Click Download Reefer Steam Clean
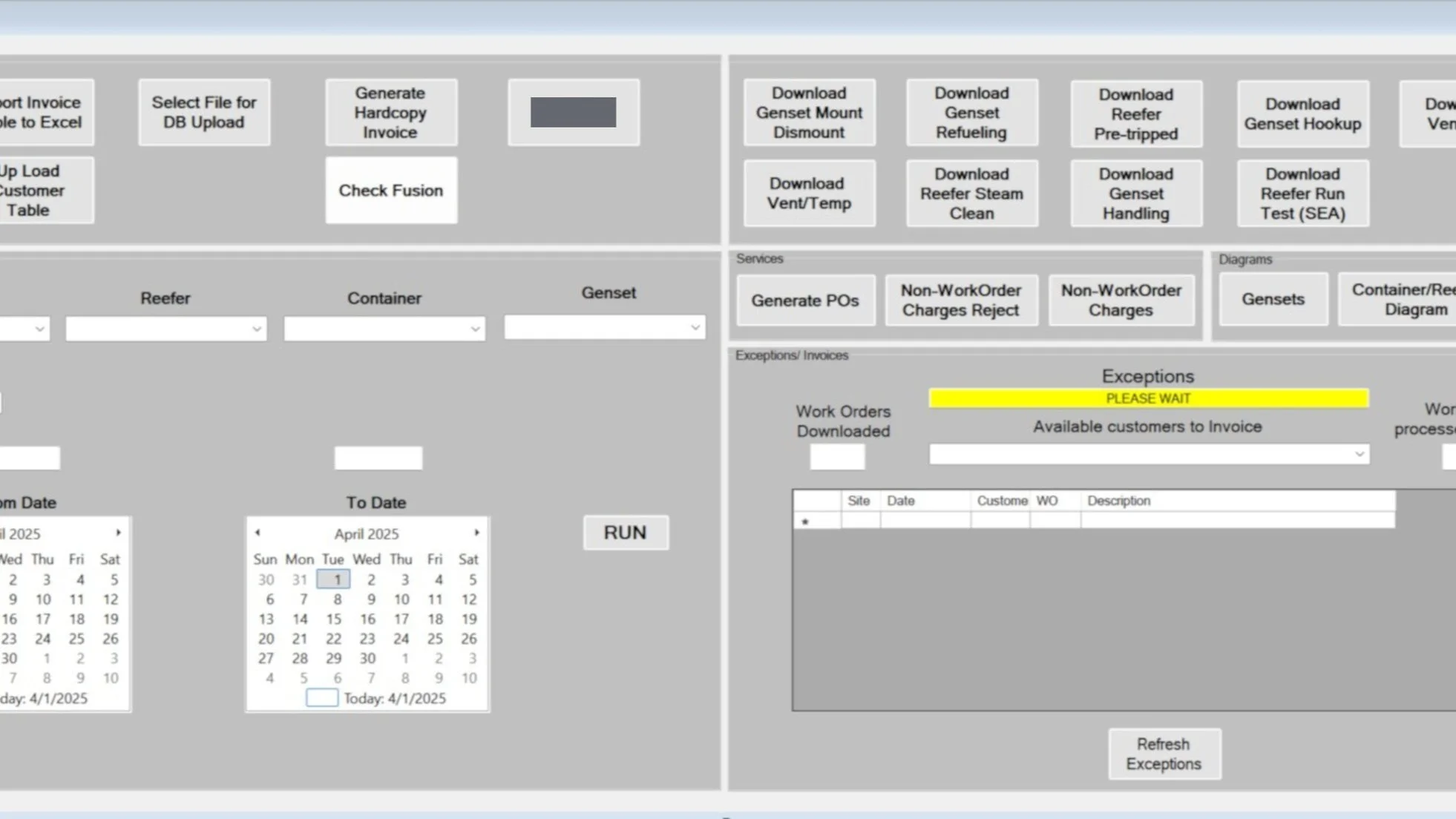 pos(971,194)
